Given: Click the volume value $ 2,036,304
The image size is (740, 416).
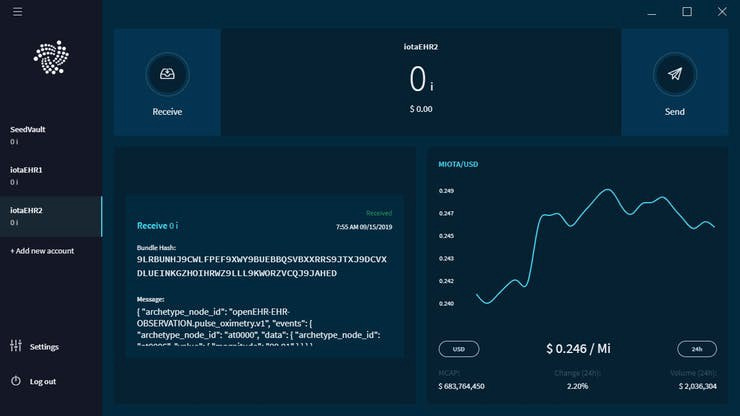Looking at the screenshot, I should (x=698, y=386).
